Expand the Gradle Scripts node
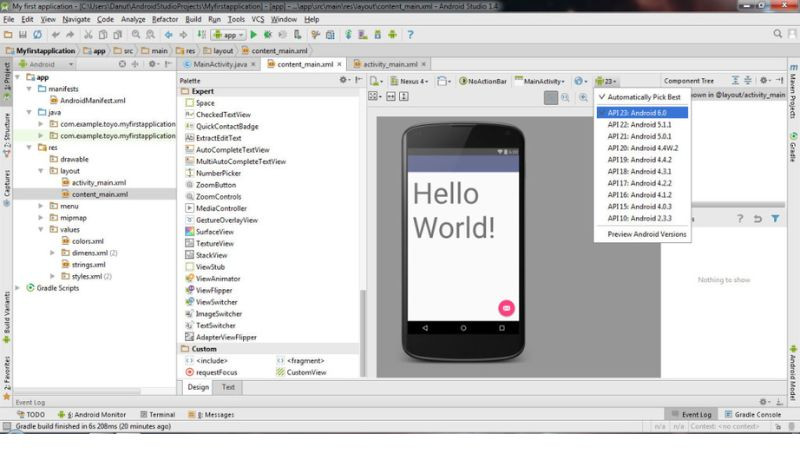 pos(18,288)
